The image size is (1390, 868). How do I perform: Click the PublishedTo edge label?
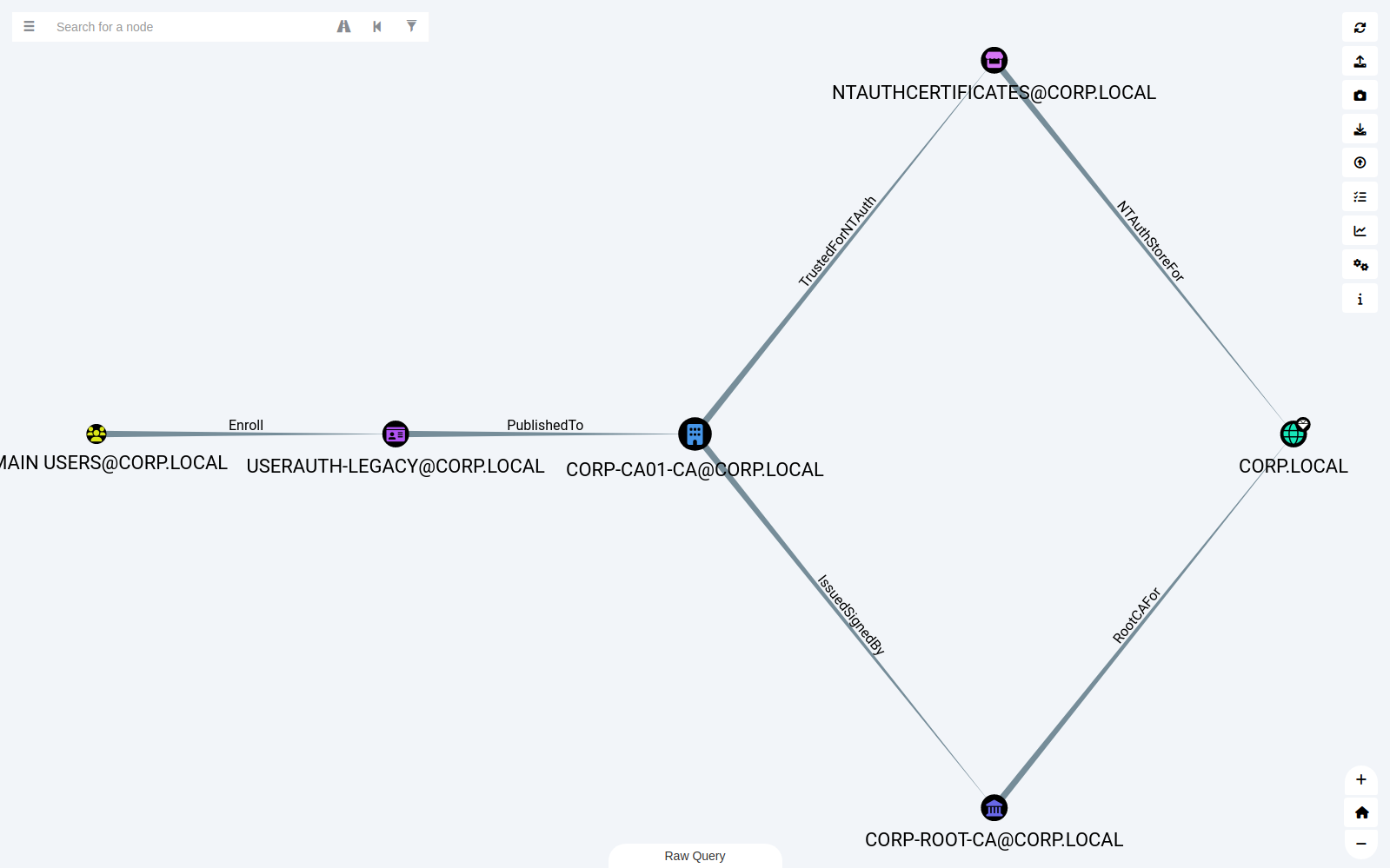[x=545, y=425]
